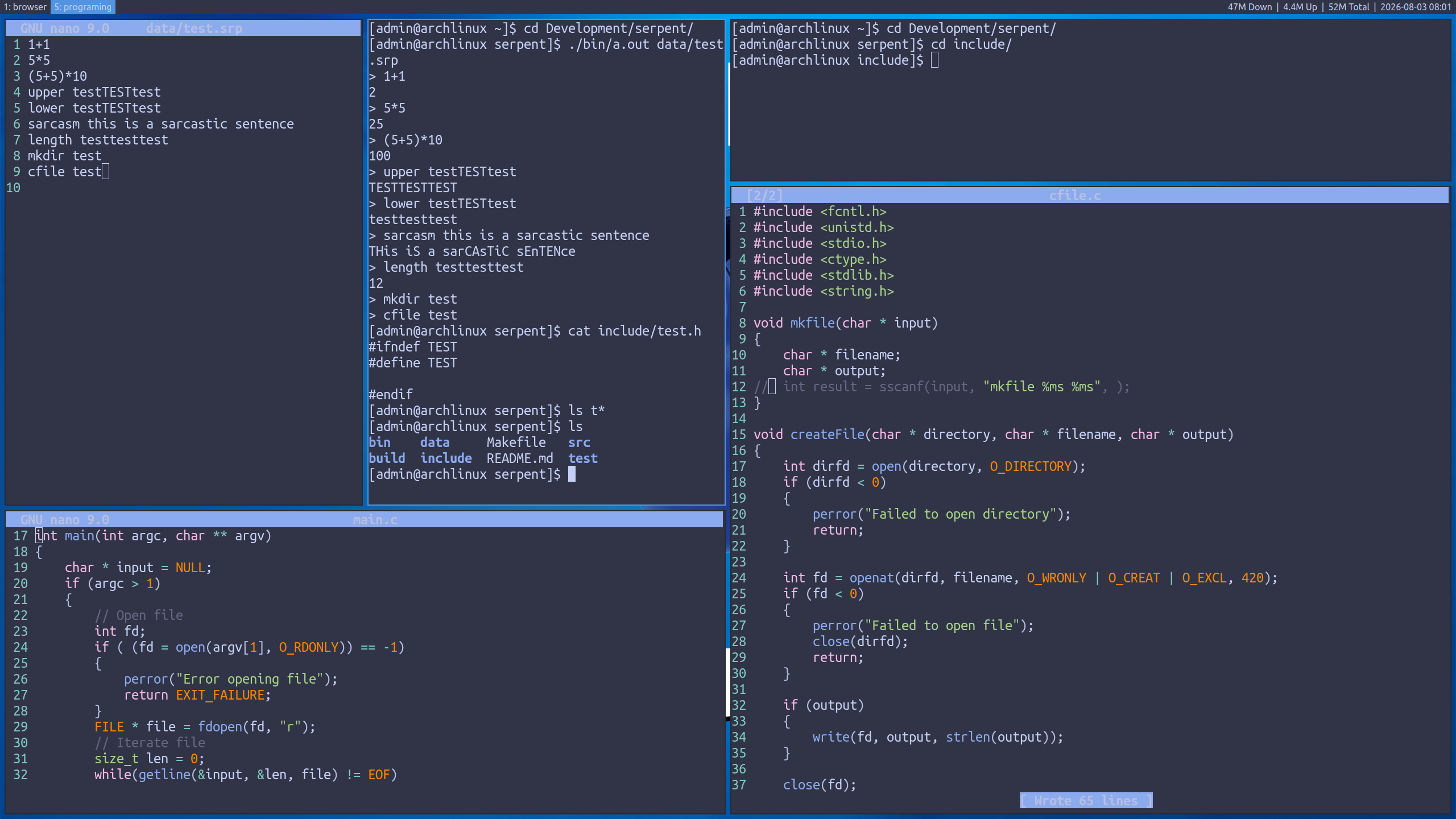Click the 'test' directory in ls output
The width and height of the screenshot is (1456, 819).
click(583, 458)
